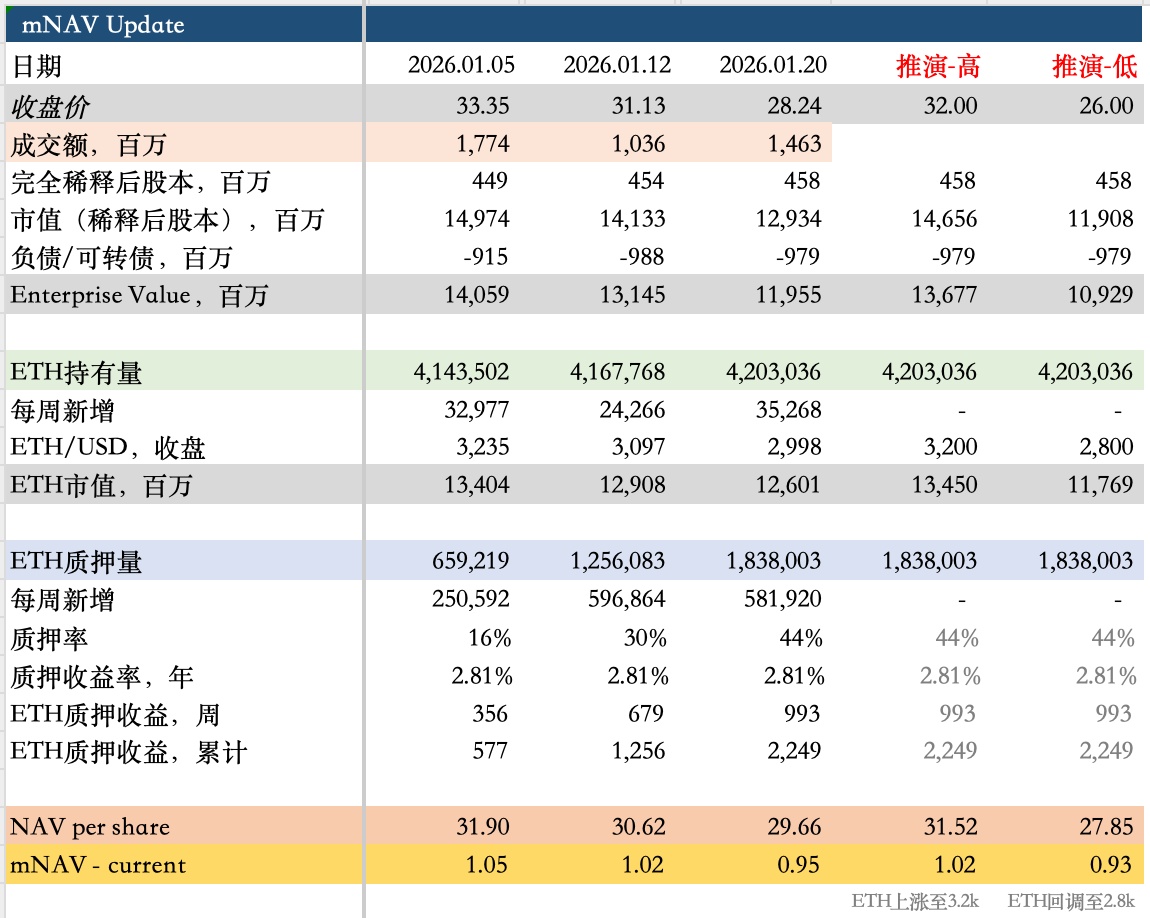Image resolution: width=1150 pixels, height=918 pixels.
Task: Click the mNAV Update header cell
Action: click(103, 25)
